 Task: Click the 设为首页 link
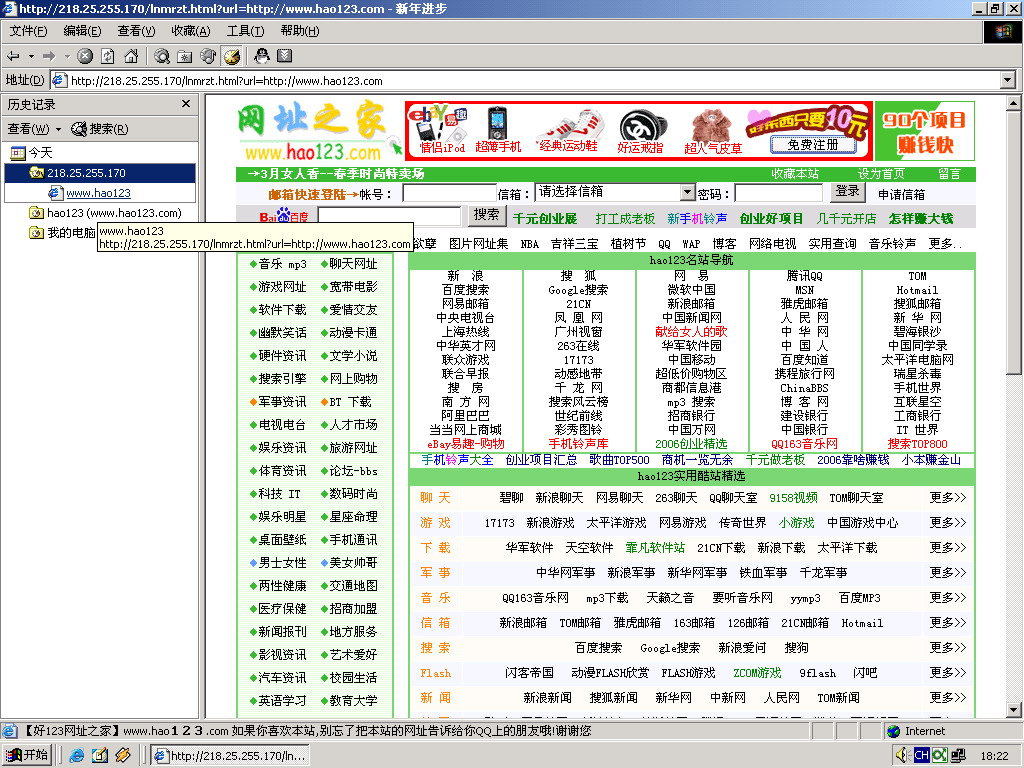tap(881, 174)
